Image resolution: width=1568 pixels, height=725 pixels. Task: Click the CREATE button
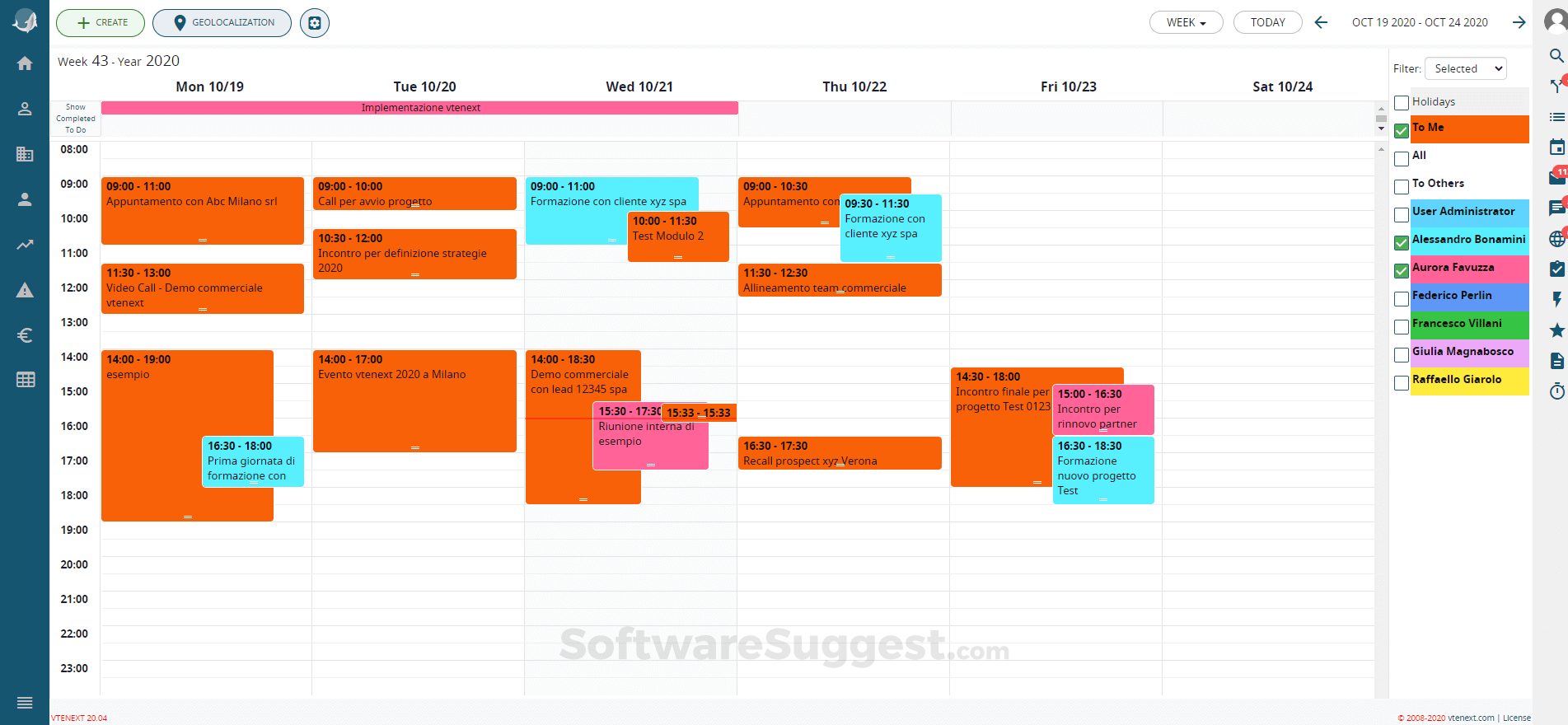coord(101,23)
